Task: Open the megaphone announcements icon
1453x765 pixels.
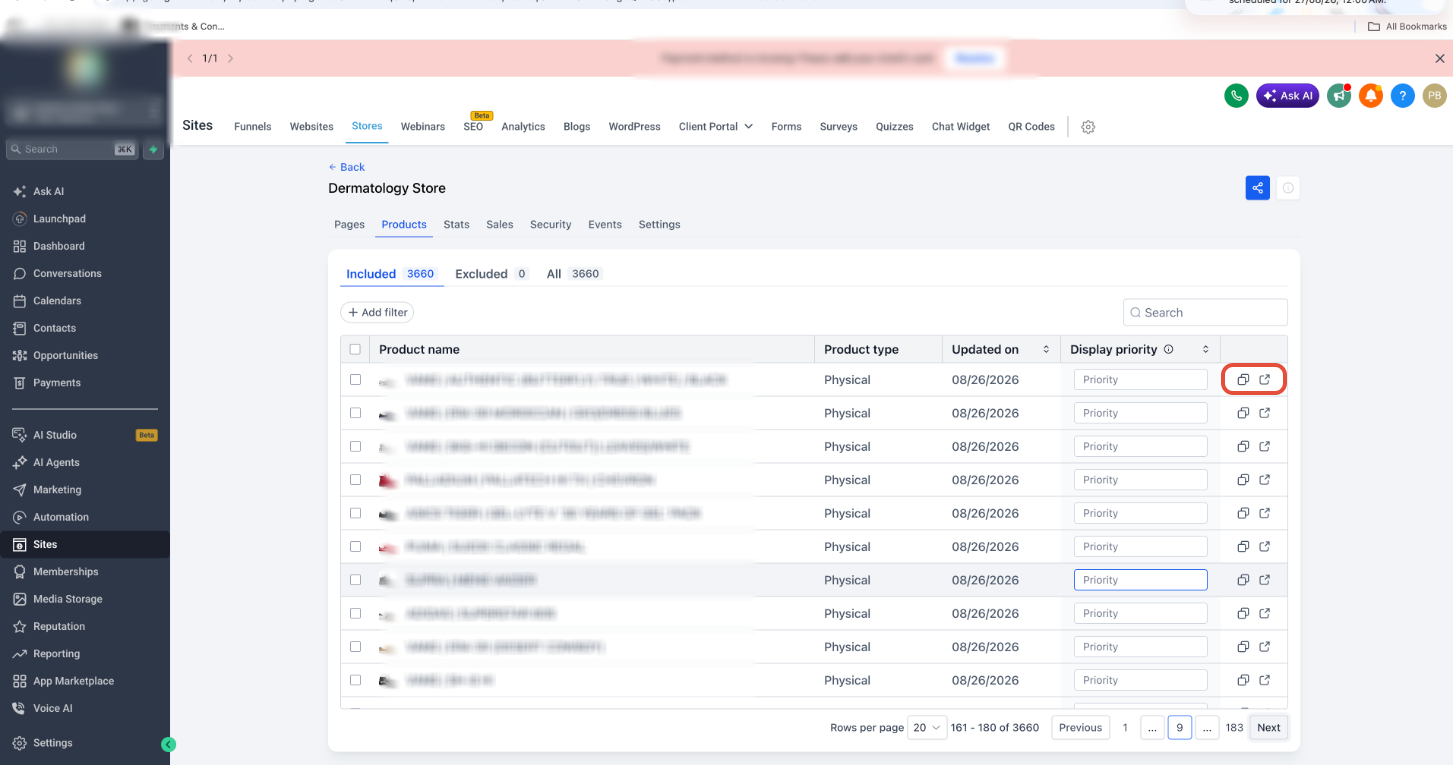Action: click(x=1339, y=96)
